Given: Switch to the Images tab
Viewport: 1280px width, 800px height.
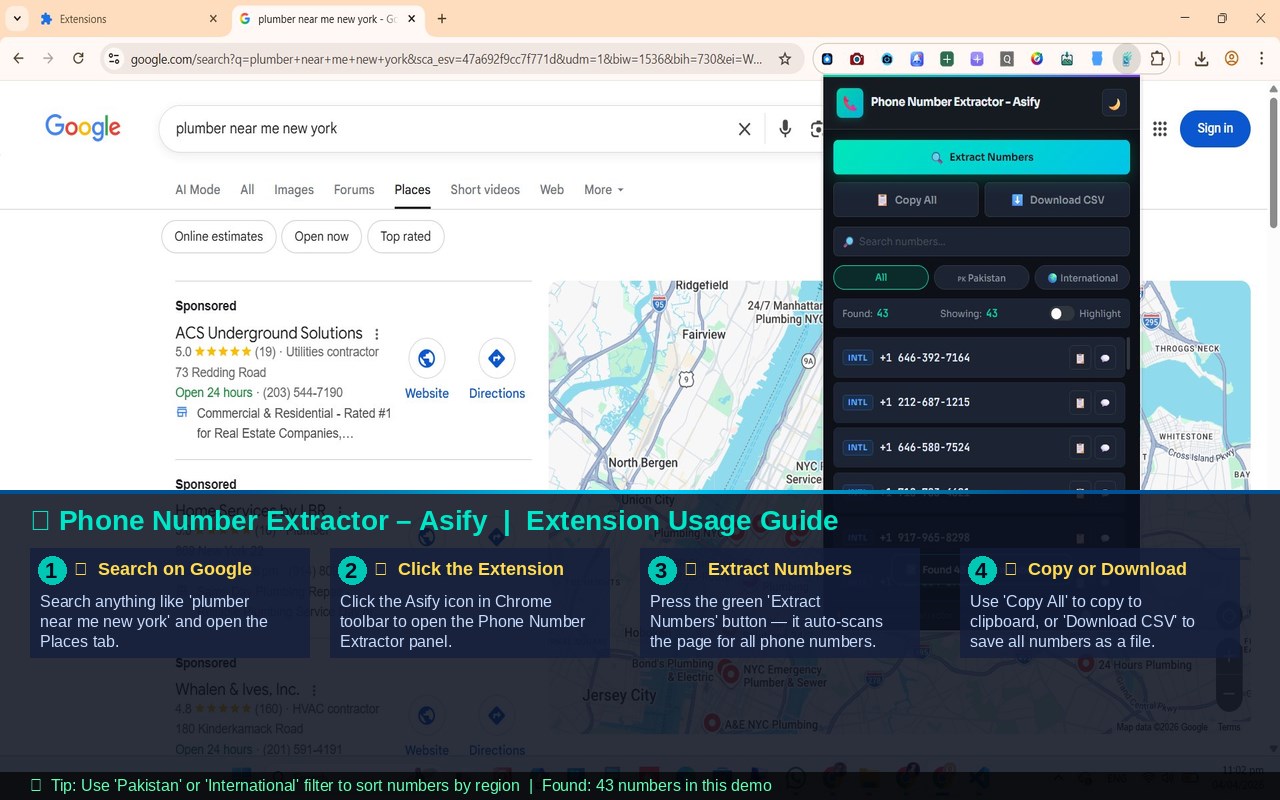Looking at the screenshot, I should [x=294, y=190].
